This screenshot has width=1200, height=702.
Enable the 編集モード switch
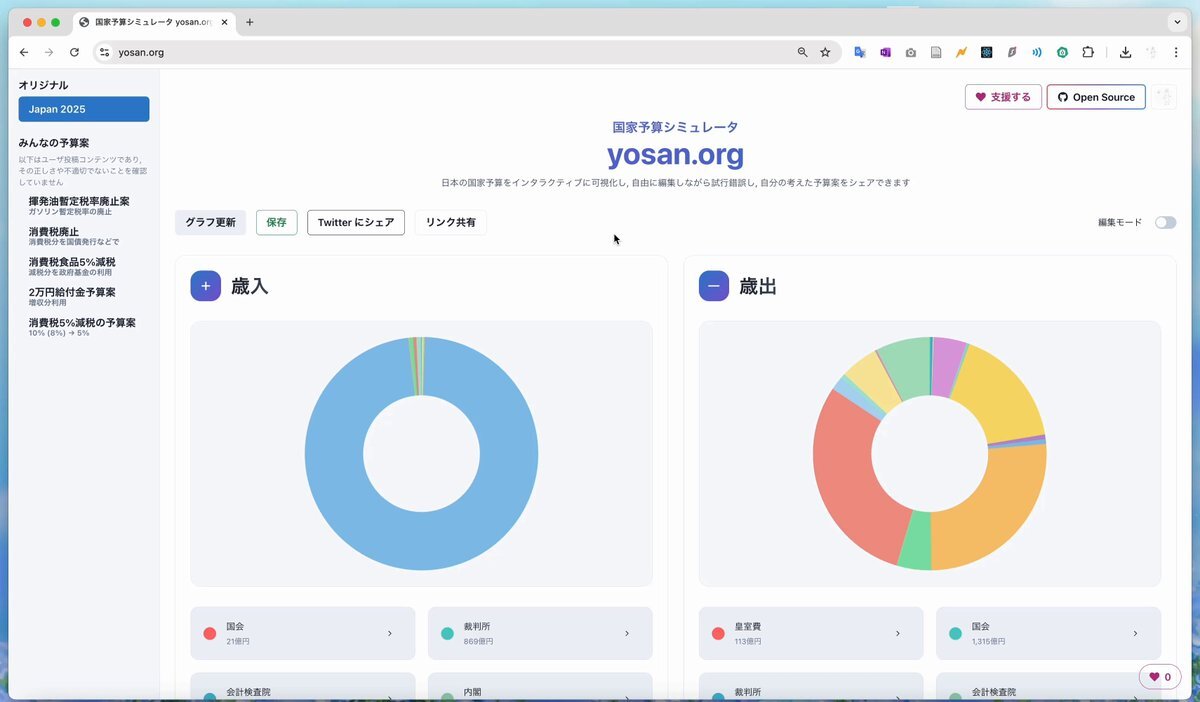[x=1165, y=223]
